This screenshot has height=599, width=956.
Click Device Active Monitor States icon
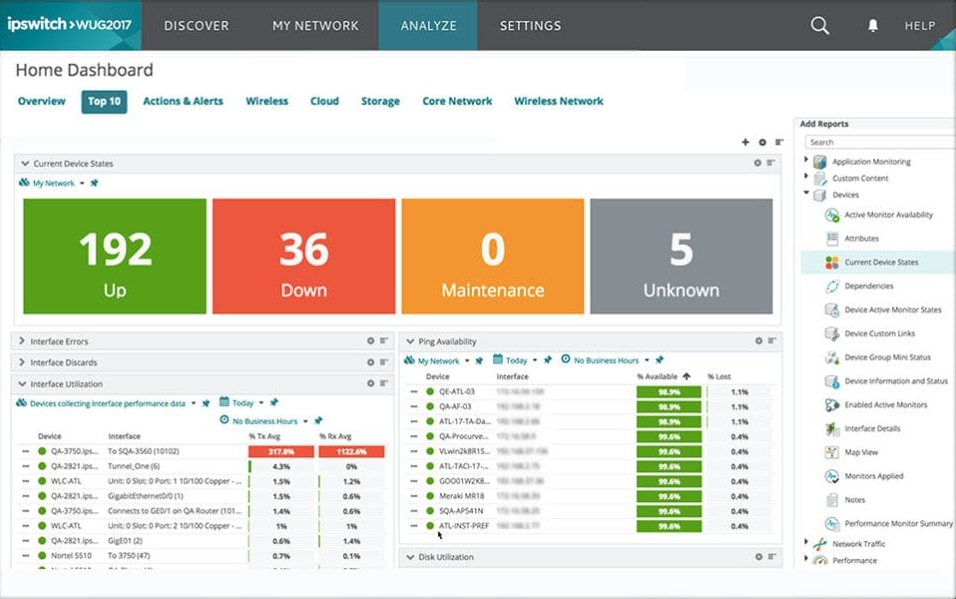[832, 310]
